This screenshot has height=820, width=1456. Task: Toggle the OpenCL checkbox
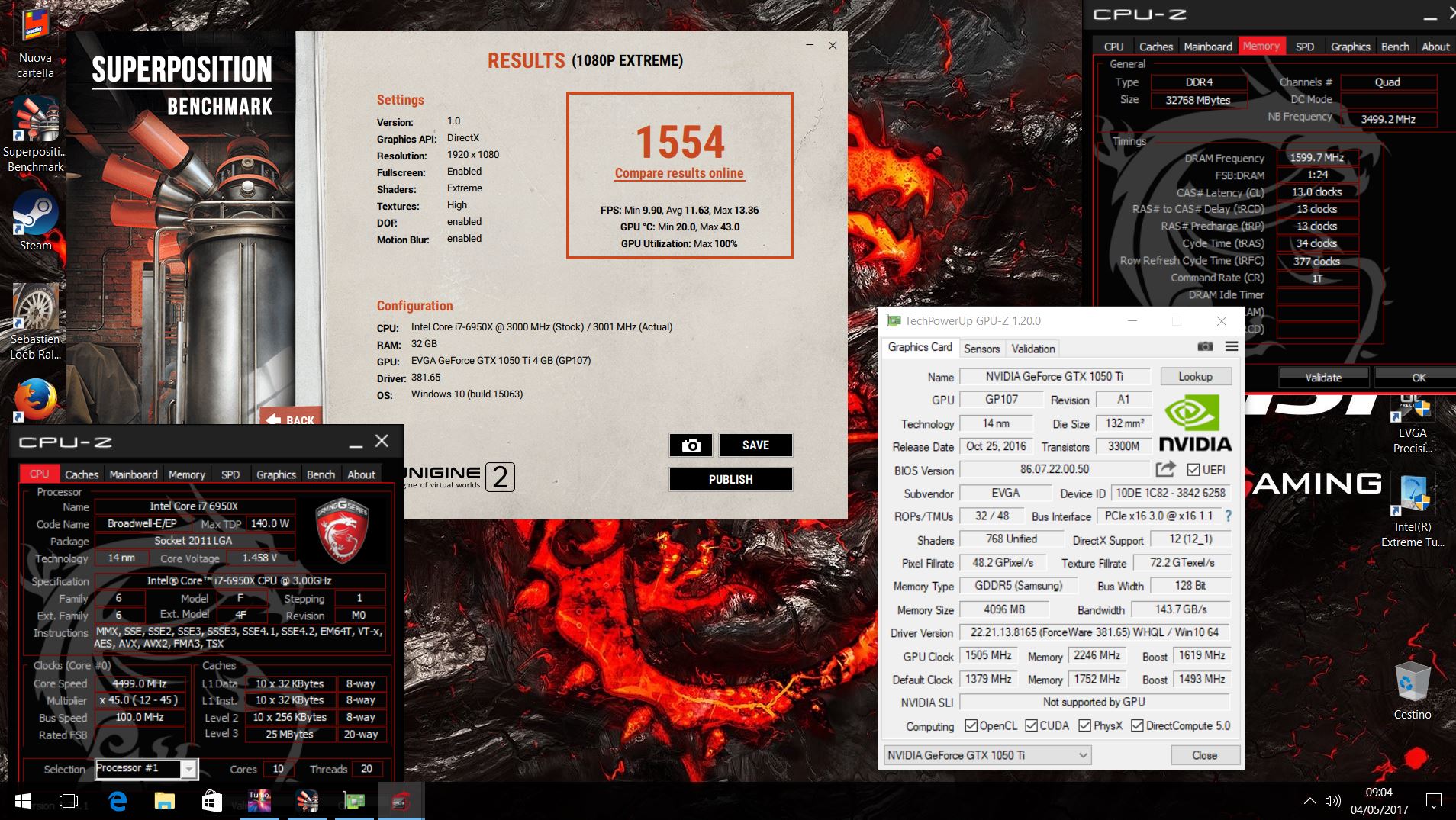click(971, 725)
